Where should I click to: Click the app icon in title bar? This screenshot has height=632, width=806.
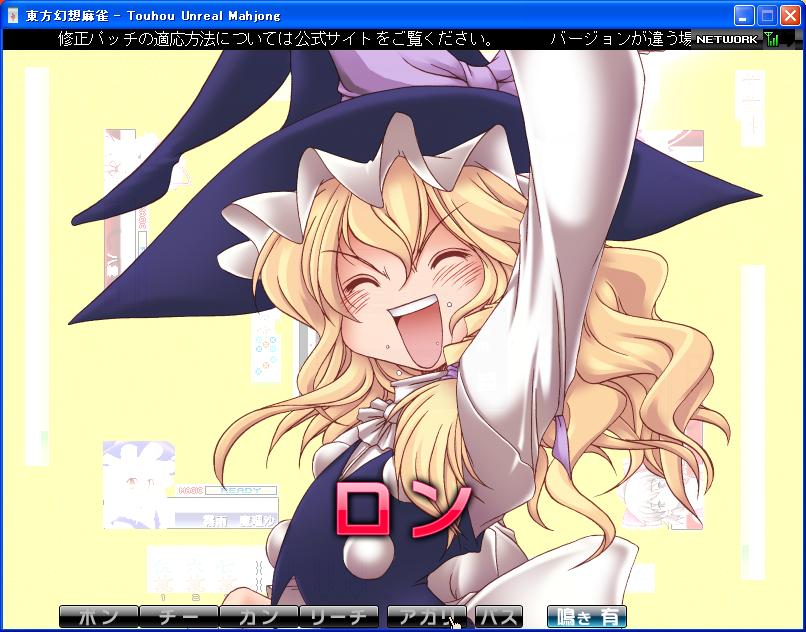tap(13, 16)
